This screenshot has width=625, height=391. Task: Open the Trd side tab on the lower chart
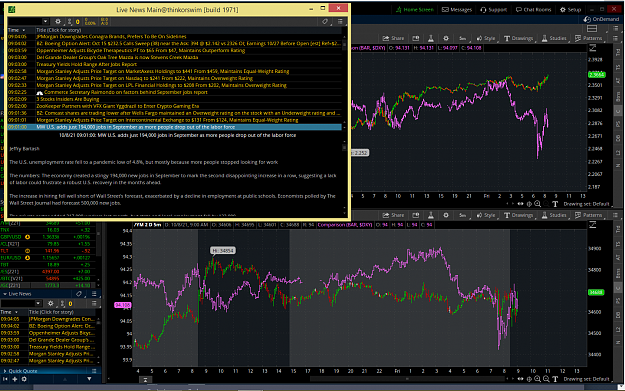(x=618, y=229)
